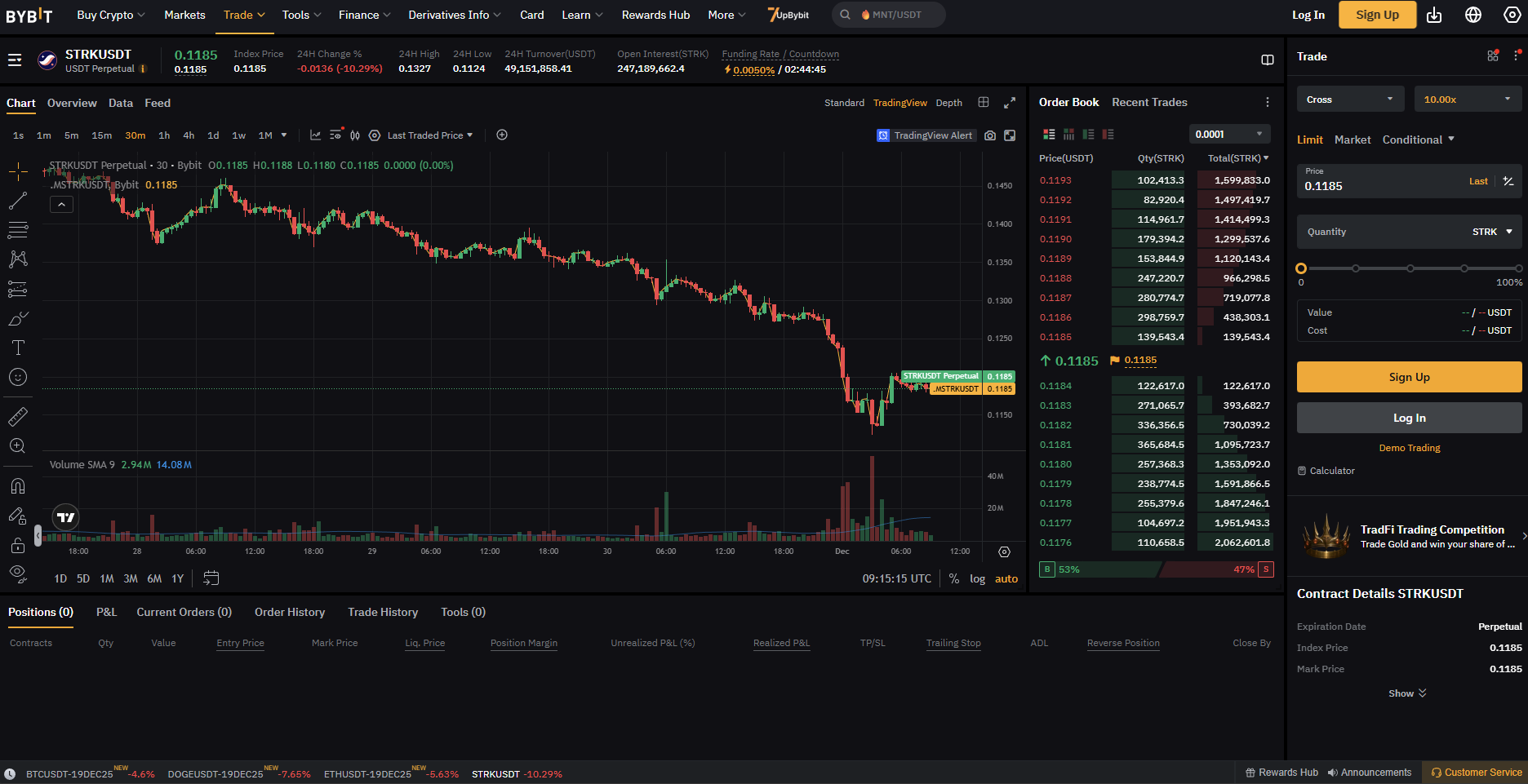This screenshot has height=784, width=1528.
Task: Select the measure ruler tool
Action: pos(18,416)
